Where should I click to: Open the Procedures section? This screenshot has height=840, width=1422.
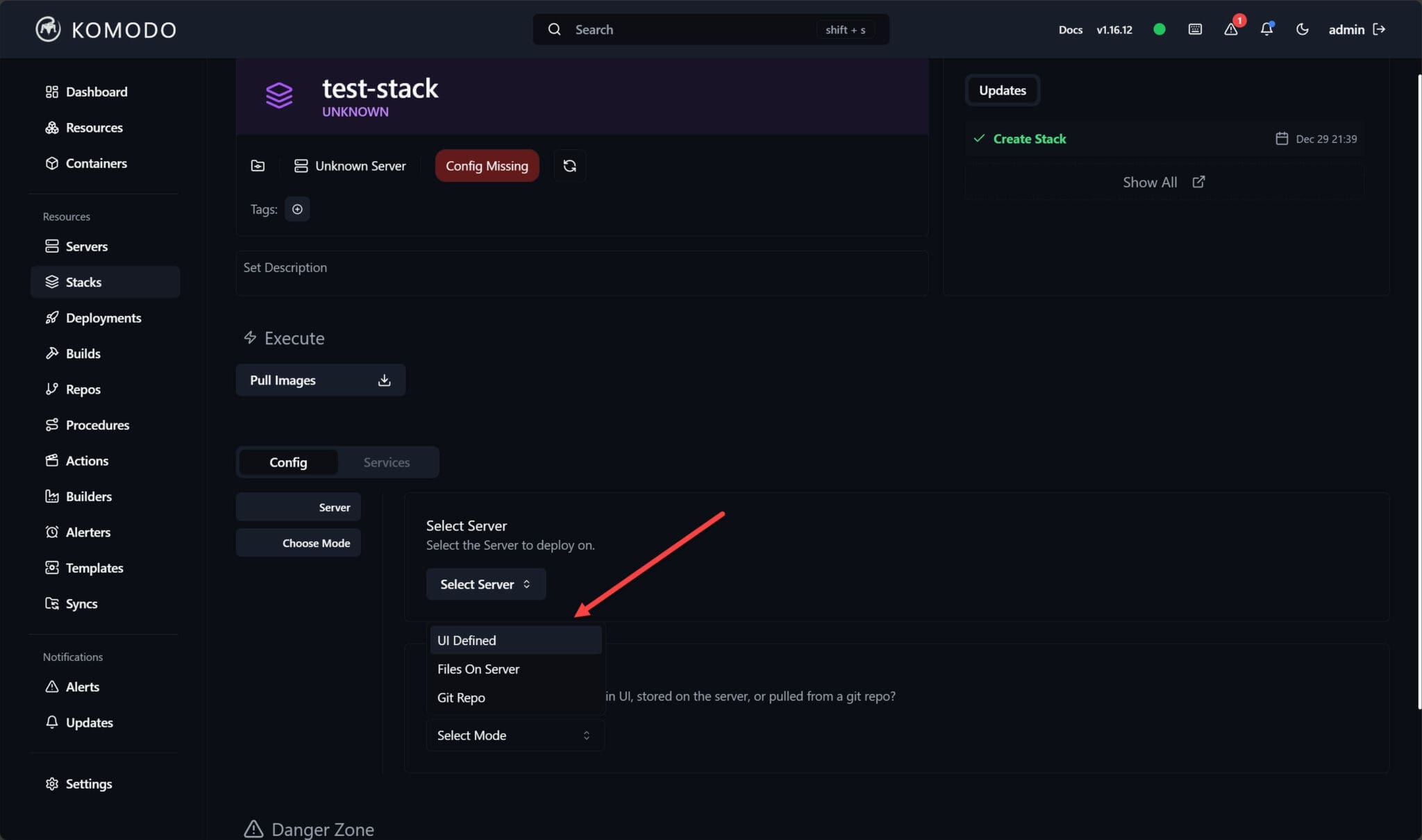tap(97, 425)
